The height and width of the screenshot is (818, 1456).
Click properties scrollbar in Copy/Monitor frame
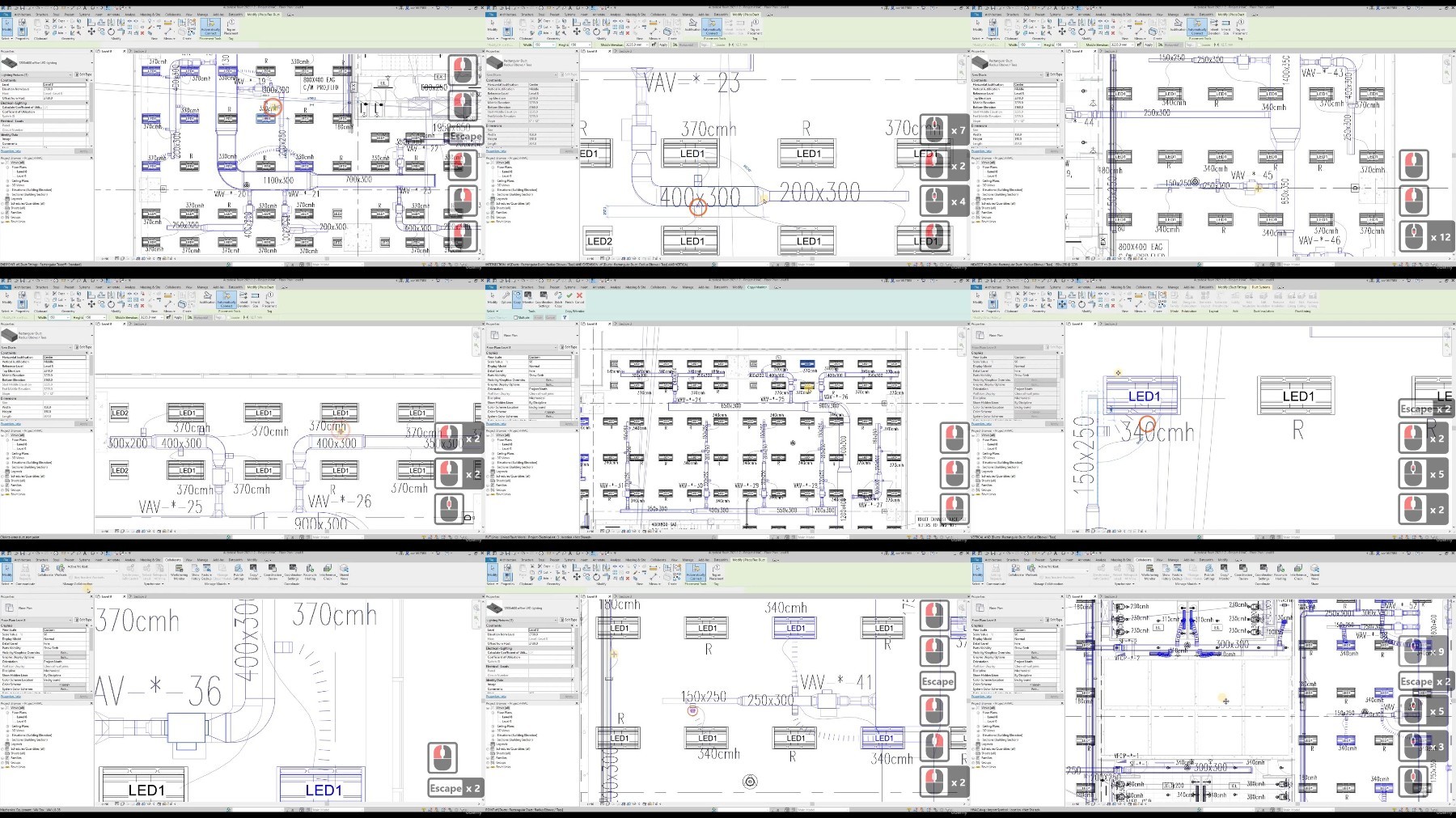[x=577, y=367]
